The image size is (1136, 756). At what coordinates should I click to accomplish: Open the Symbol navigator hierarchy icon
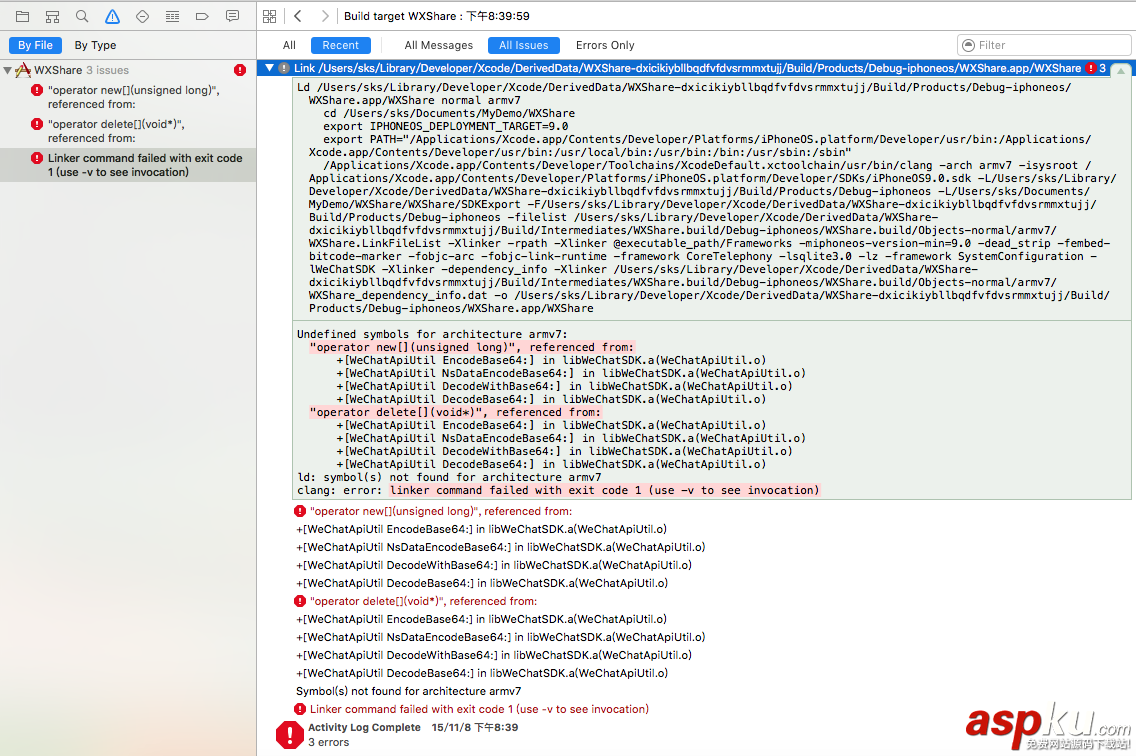click(x=52, y=16)
